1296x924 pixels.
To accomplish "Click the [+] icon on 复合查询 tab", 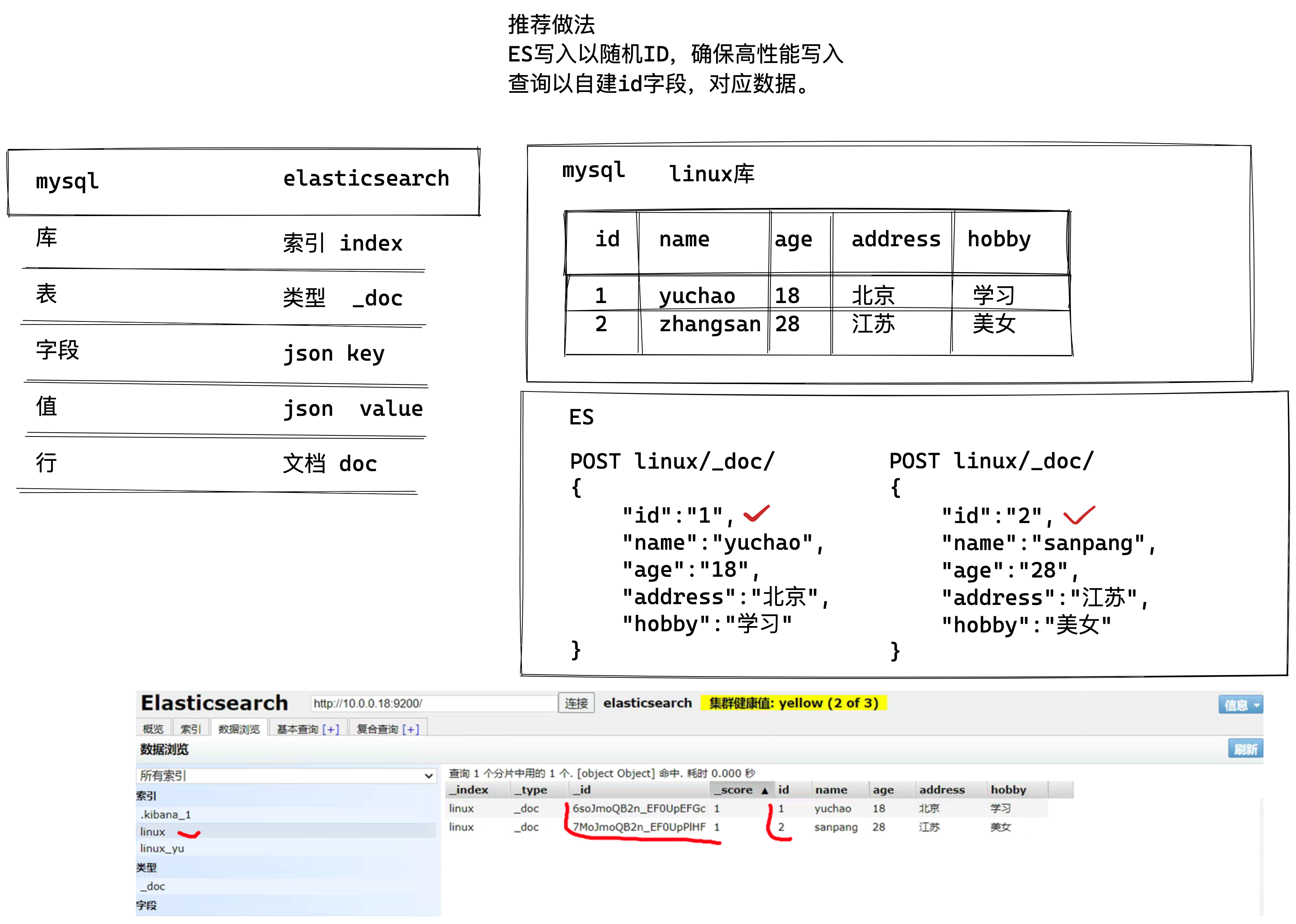I will 410,729.
